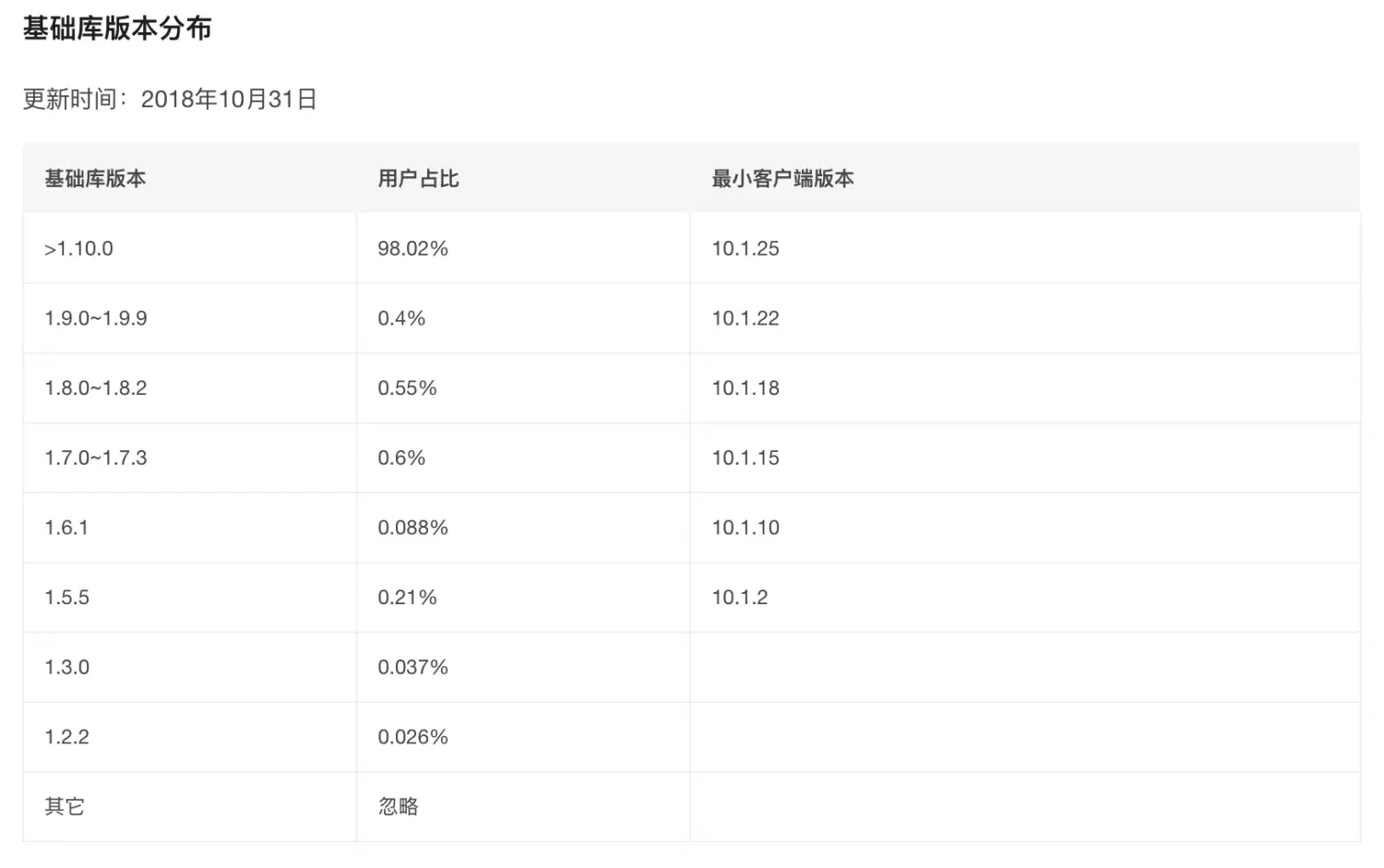Viewport: 1384px width, 868px height.
Task: Click the 10.1.22 client version cell
Action: [x=746, y=318]
